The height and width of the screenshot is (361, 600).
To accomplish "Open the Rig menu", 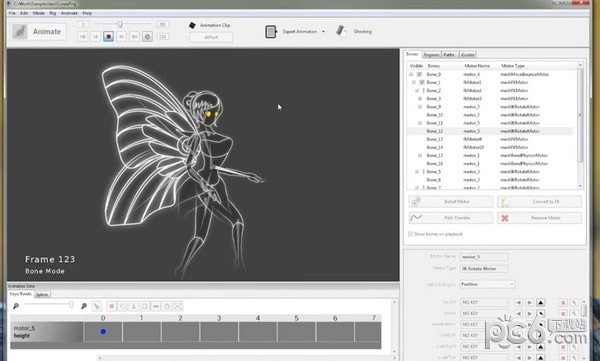I will pyautogui.click(x=53, y=13).
